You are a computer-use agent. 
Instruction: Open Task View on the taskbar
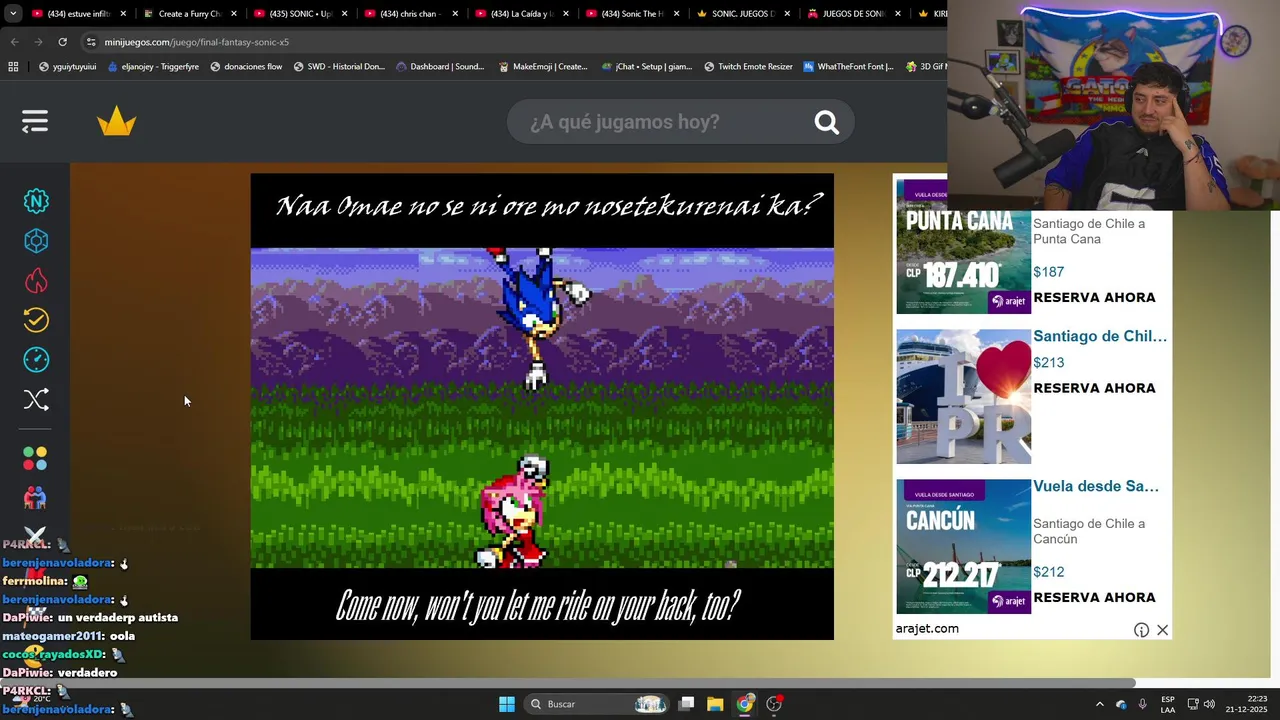[686, 704]
